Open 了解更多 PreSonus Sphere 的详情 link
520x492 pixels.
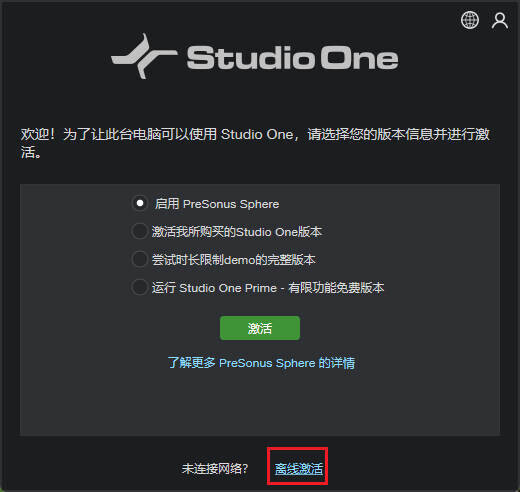pos(261,363)
